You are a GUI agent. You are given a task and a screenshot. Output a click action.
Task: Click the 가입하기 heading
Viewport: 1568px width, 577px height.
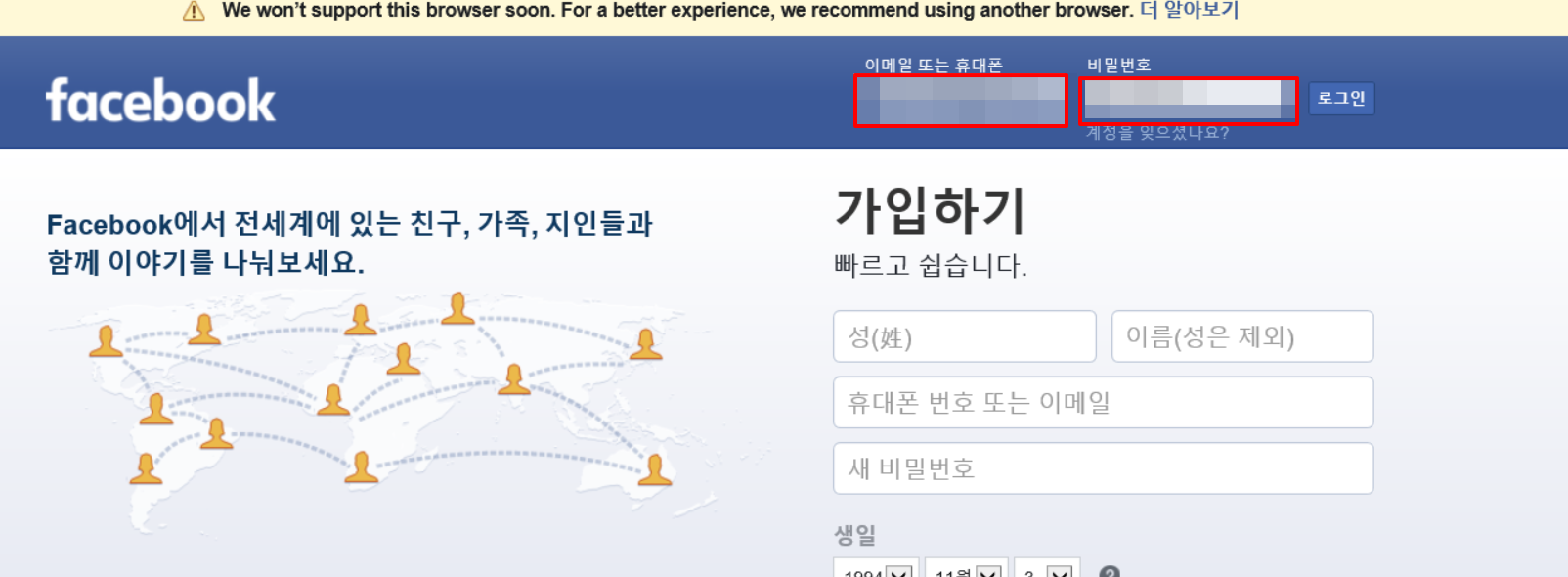[x=930, y=210]
